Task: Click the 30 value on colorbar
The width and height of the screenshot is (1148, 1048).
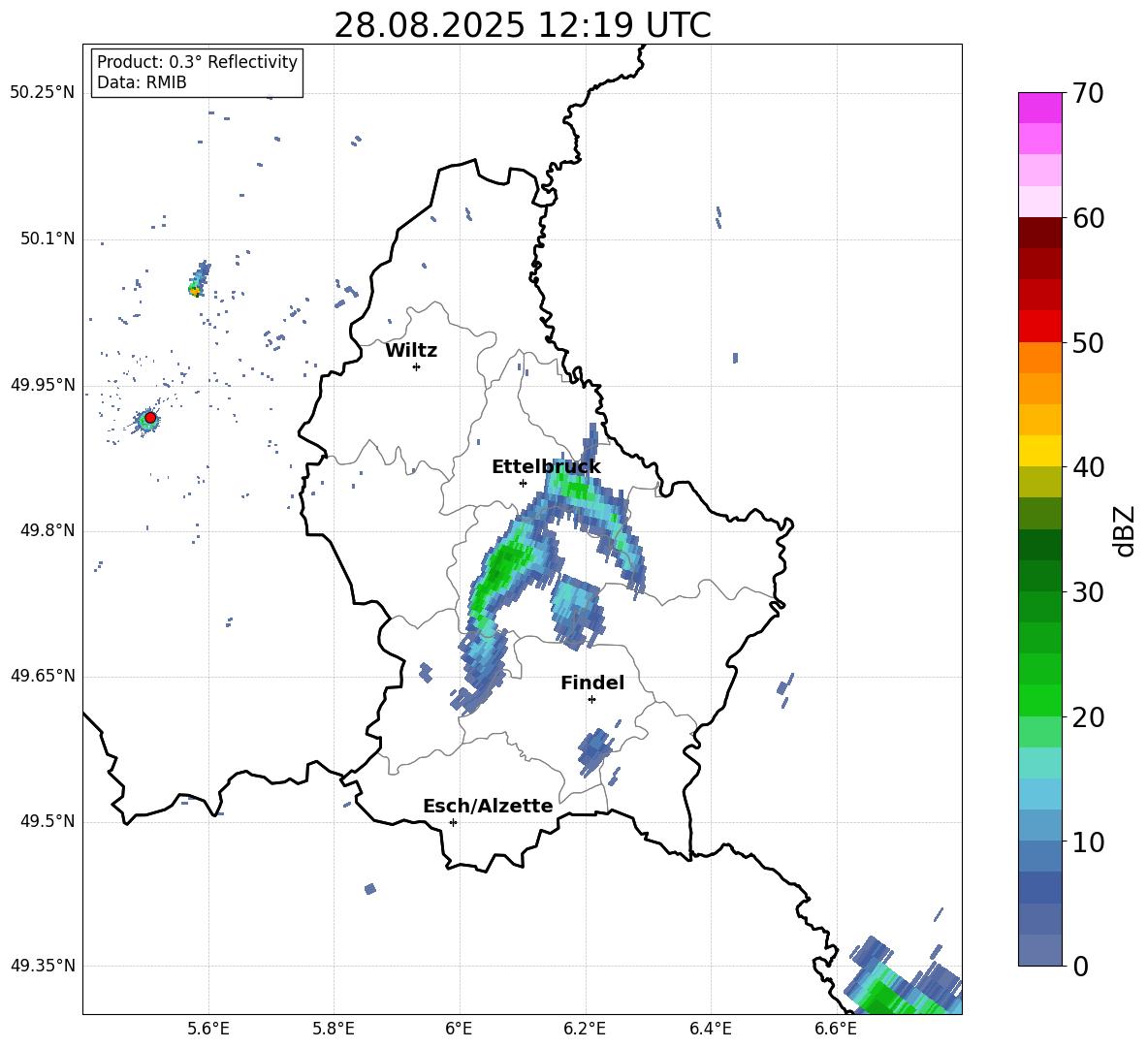Action: [x=1088, y=592]
